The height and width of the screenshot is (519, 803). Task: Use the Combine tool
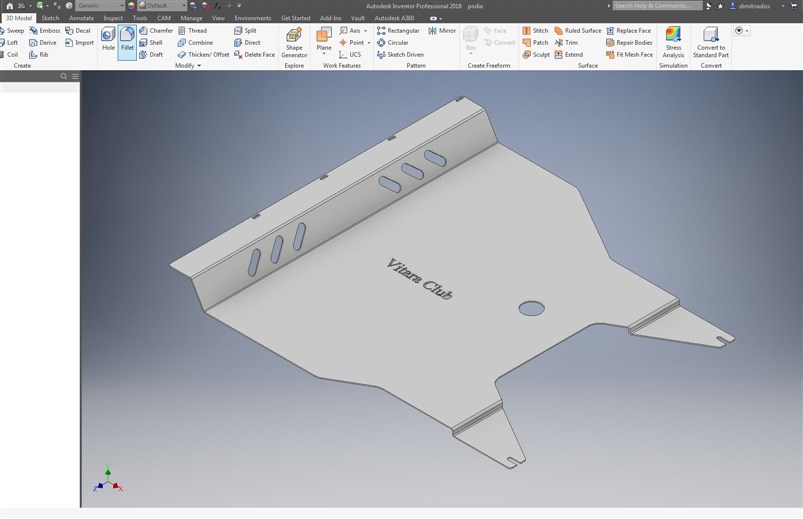point(195,43)
